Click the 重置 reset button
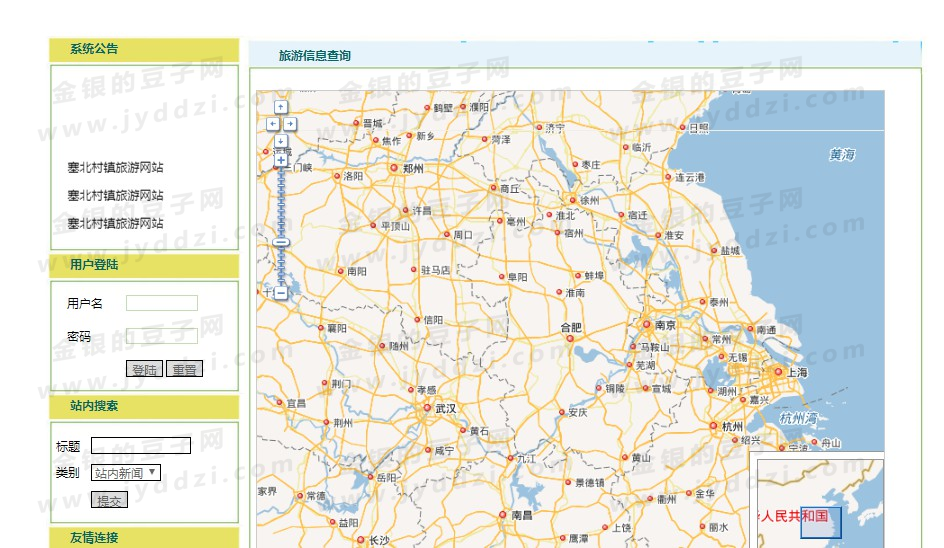This screenshot has height=548, width=944. tap(184, 369)
